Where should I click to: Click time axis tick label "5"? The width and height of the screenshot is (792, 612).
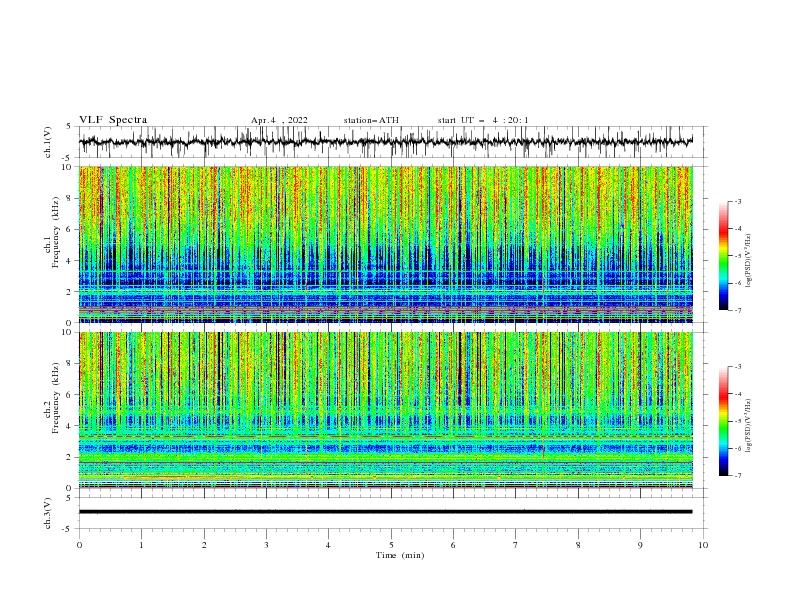click(391, 545)
